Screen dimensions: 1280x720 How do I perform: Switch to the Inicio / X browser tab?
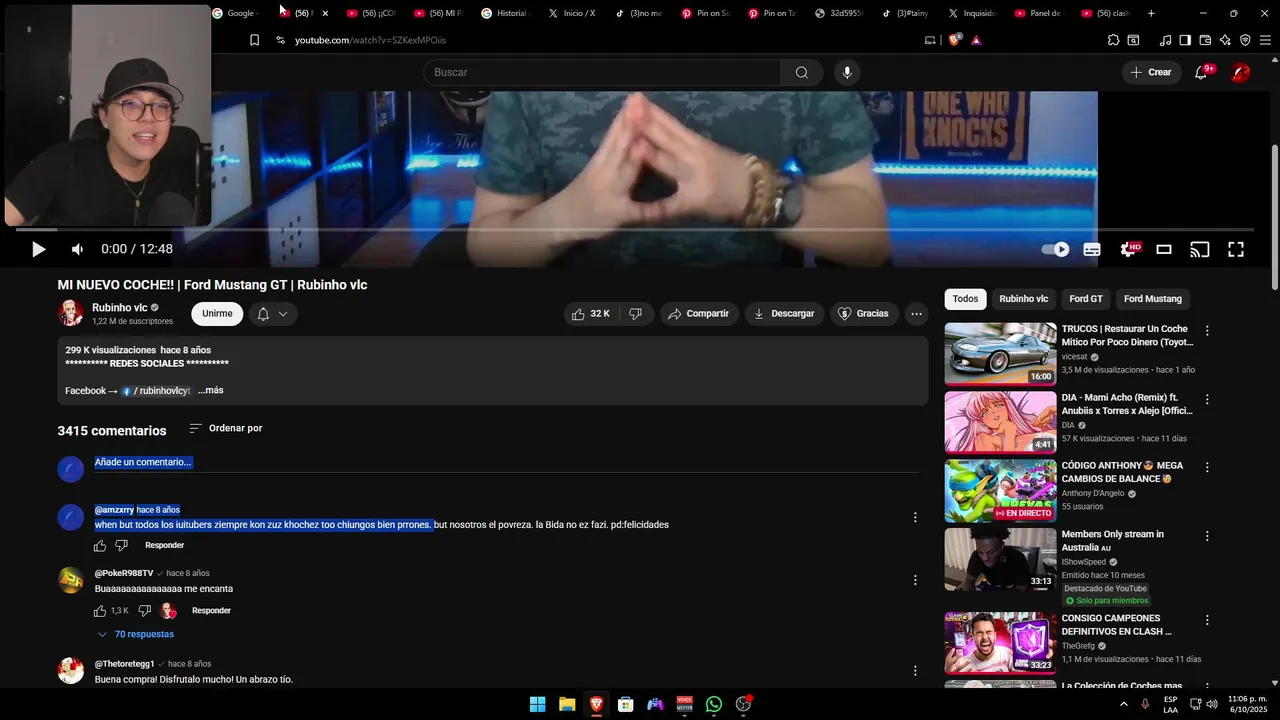coord(572,13)
